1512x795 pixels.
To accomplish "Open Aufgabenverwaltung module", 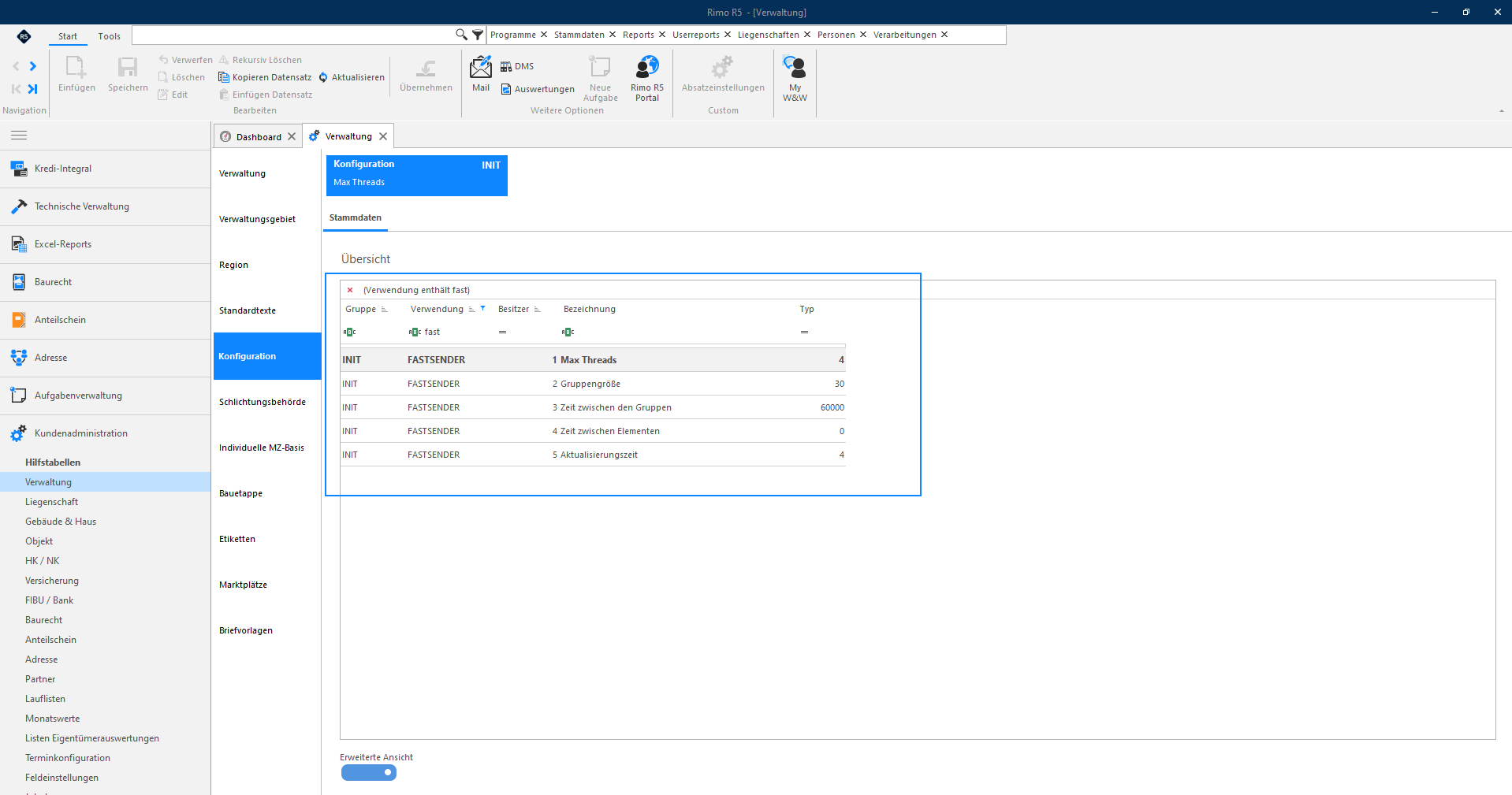I will (106, 396).
